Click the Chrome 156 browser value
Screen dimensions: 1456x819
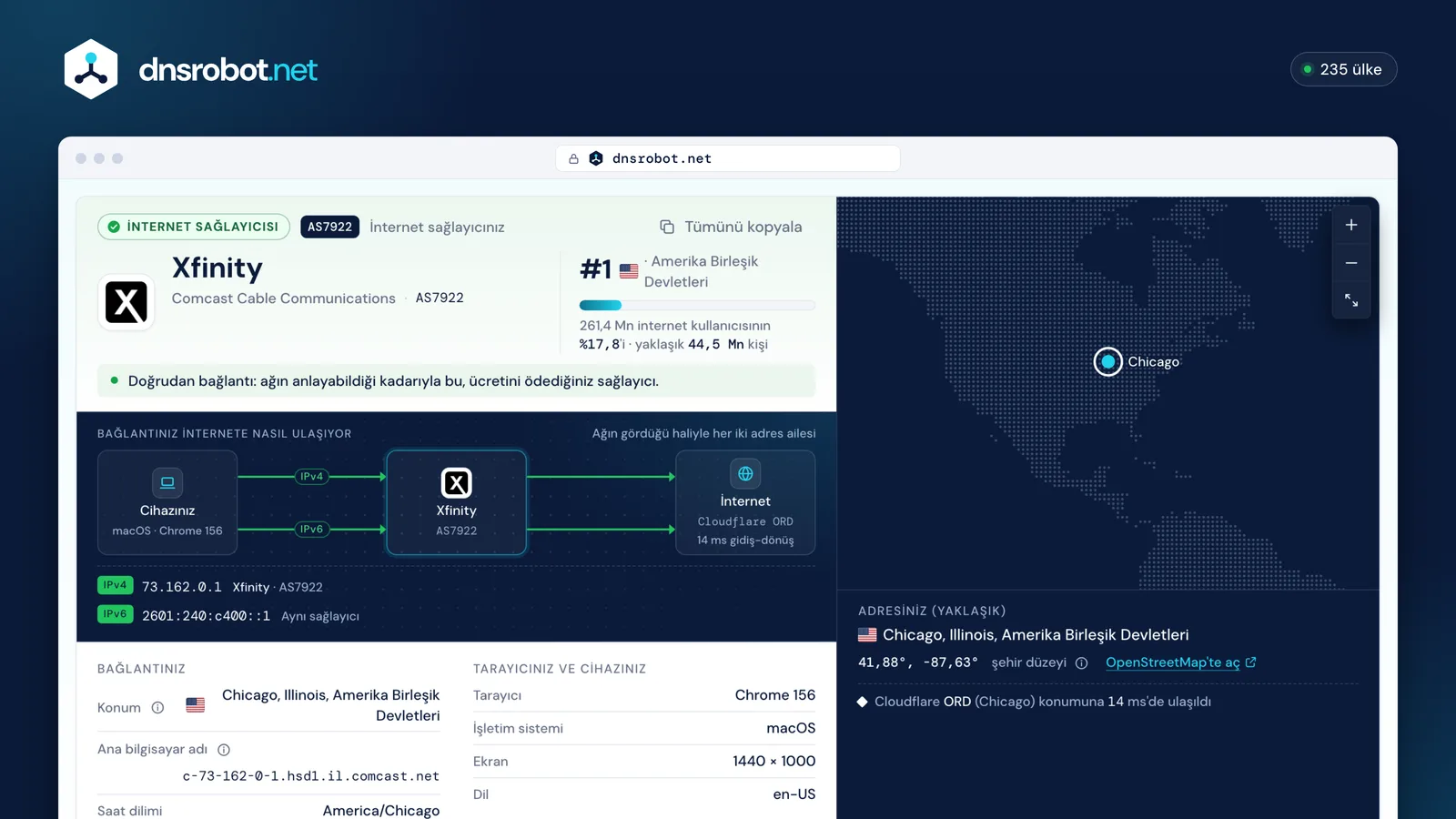pos(775,695)
